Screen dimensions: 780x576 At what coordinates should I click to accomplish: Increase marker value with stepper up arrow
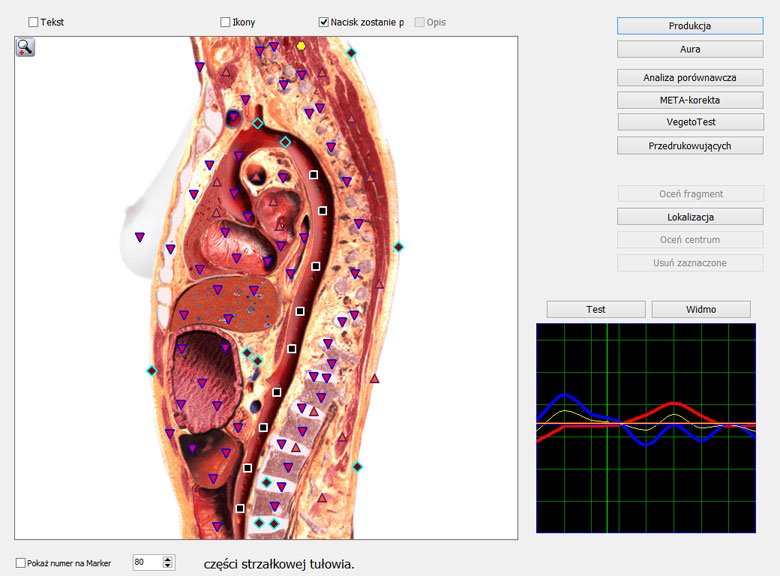pos(167,559)
